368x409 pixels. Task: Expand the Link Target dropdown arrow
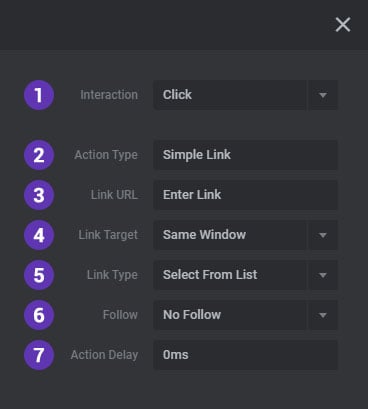323,235
